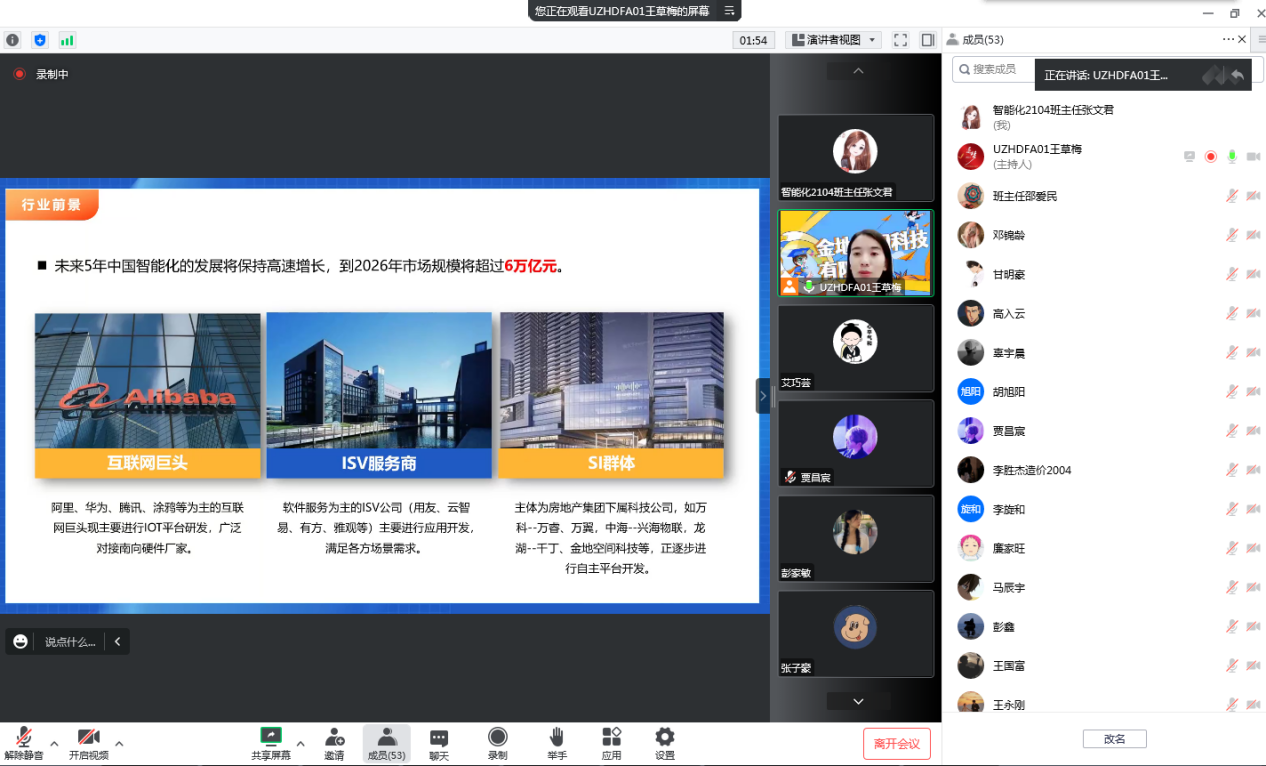Click the 改名 rename button

point(1114,739)
